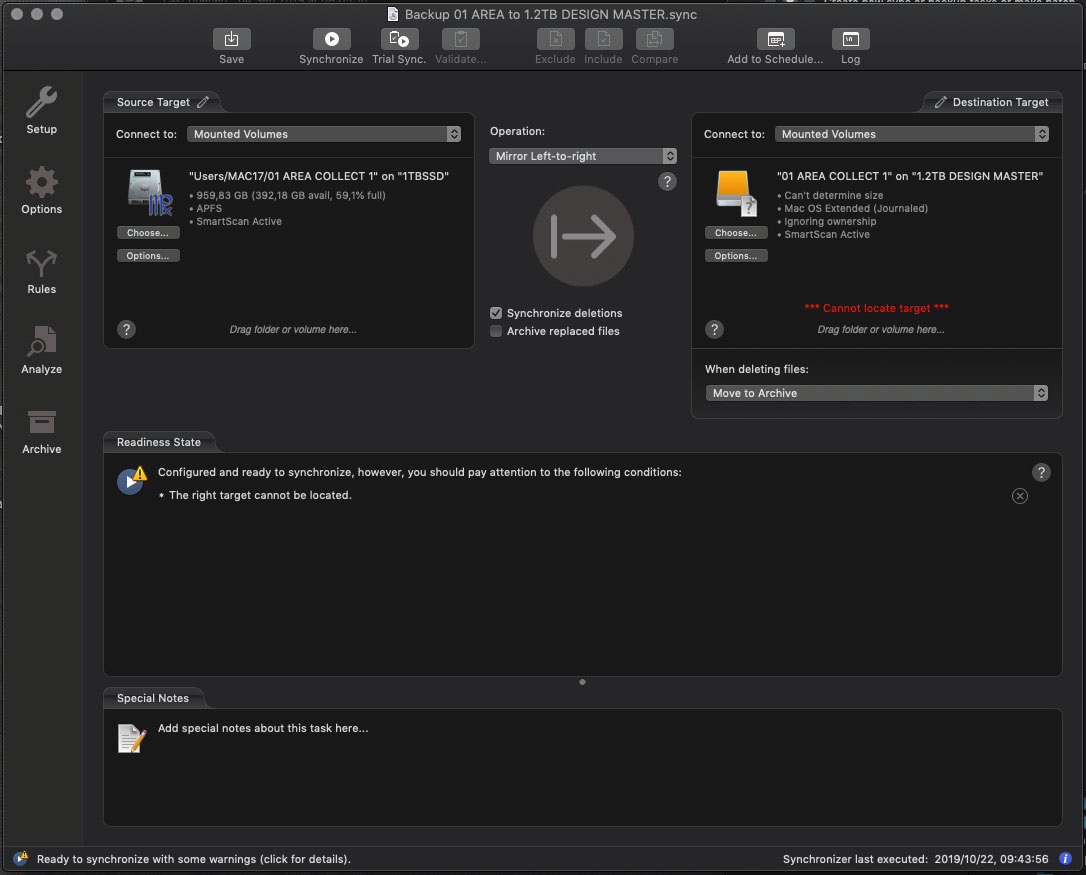Image resolution: width=1086 pixels, height=875 pixels.
Task: Select the Source Target tab
Action: point(162,102)
